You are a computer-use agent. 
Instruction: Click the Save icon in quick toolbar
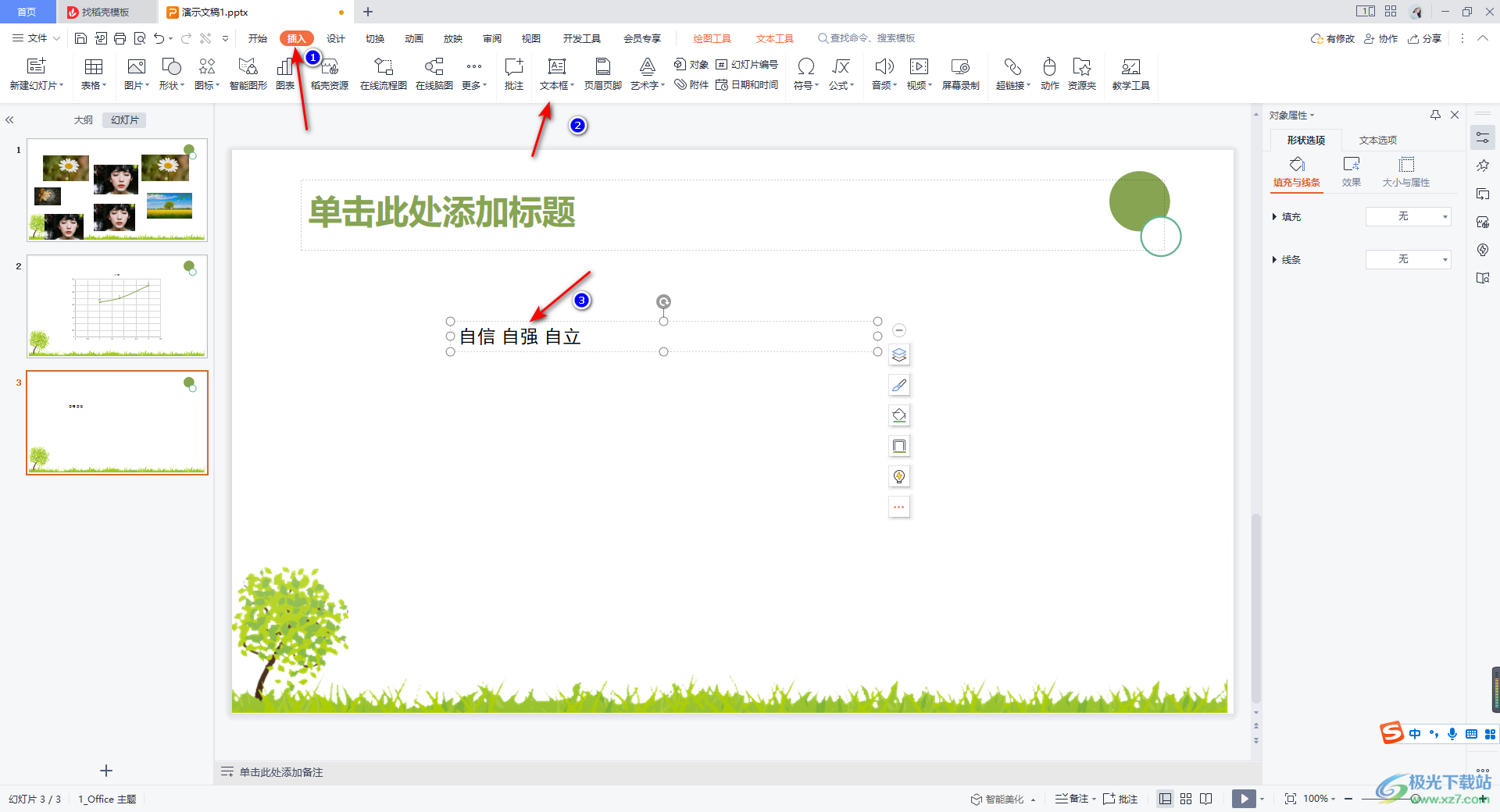80,38
